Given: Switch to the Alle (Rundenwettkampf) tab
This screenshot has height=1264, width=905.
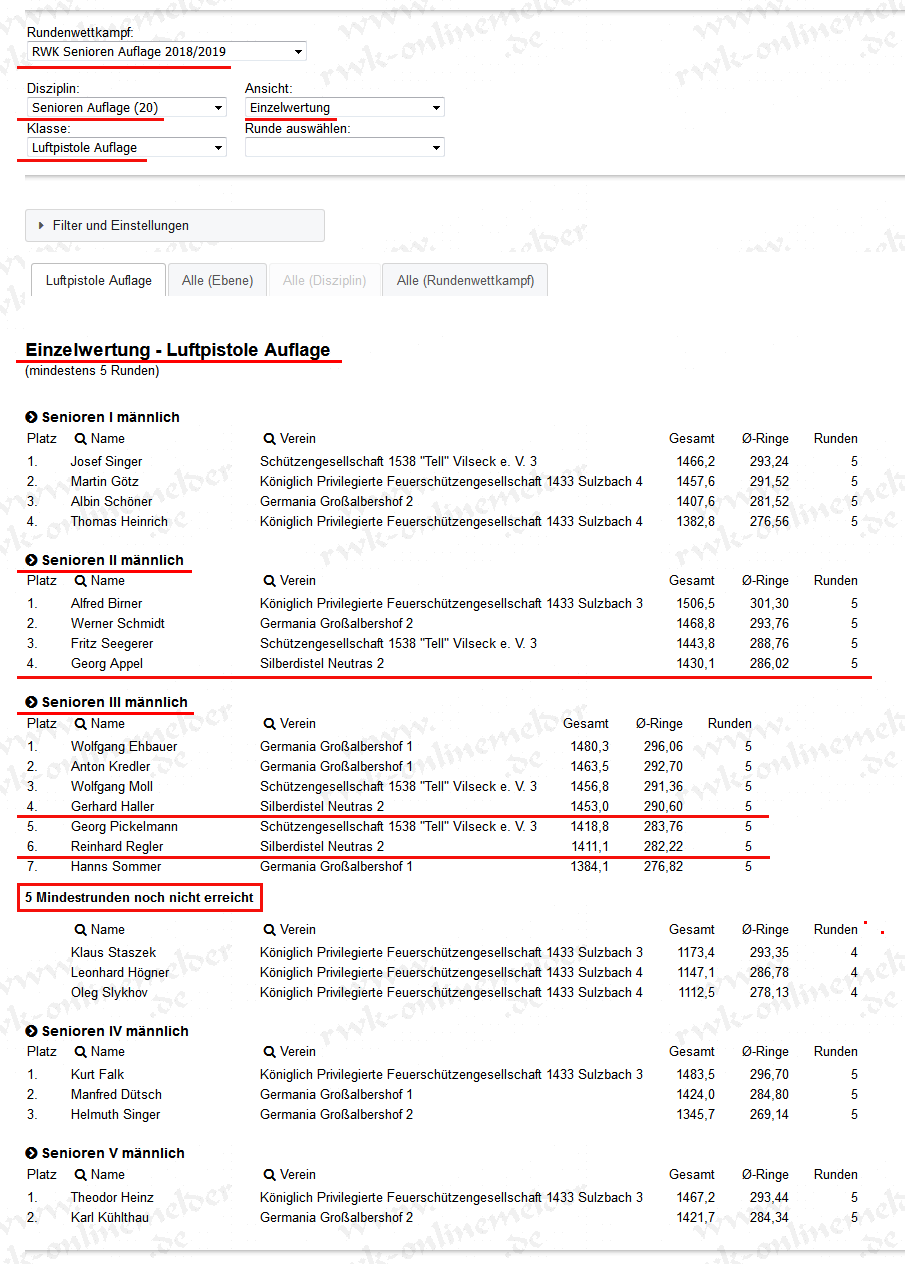Looking at the screenshot, I should [x=465, y=281].
